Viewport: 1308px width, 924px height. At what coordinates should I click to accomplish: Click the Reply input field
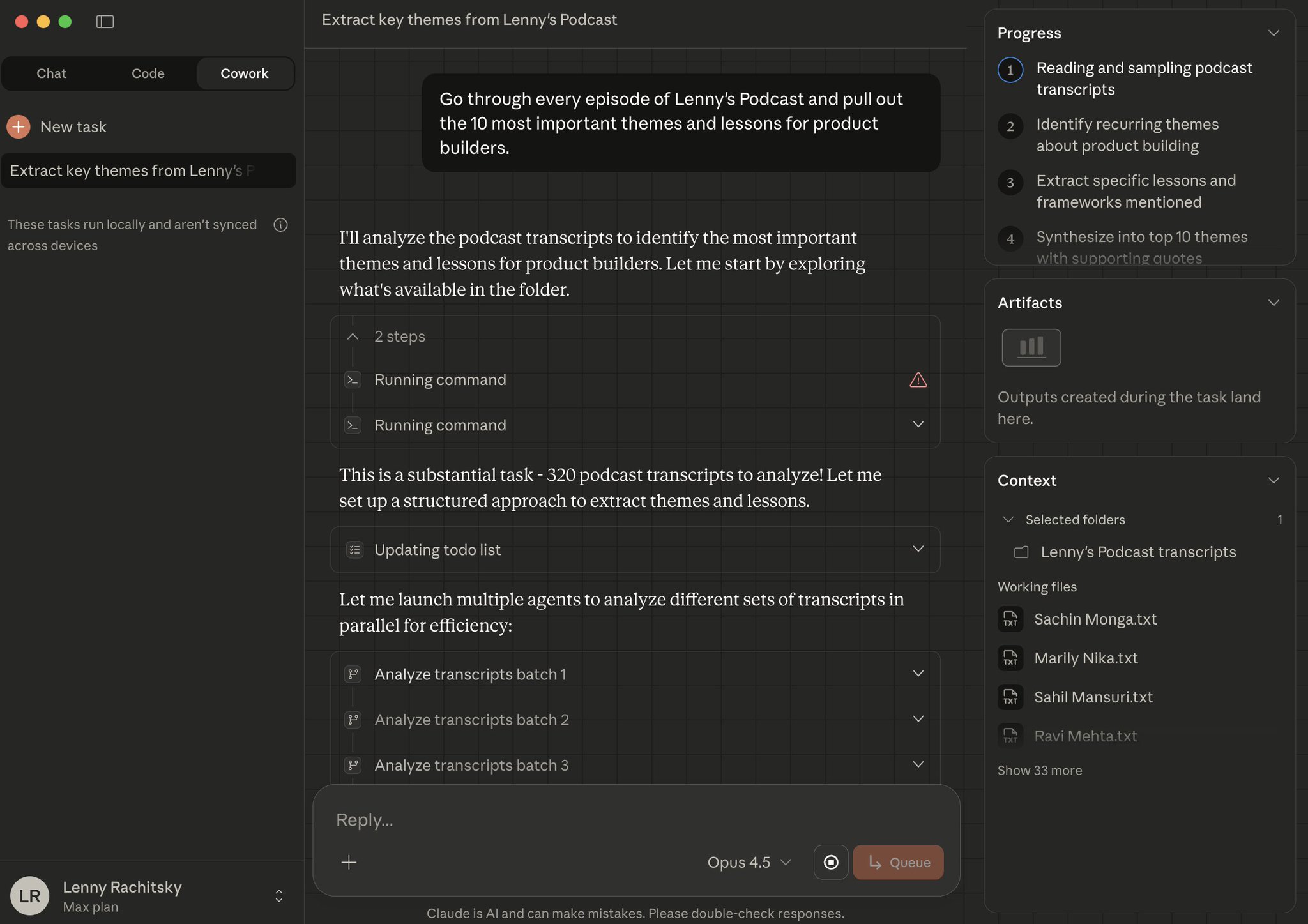[635, 819]
